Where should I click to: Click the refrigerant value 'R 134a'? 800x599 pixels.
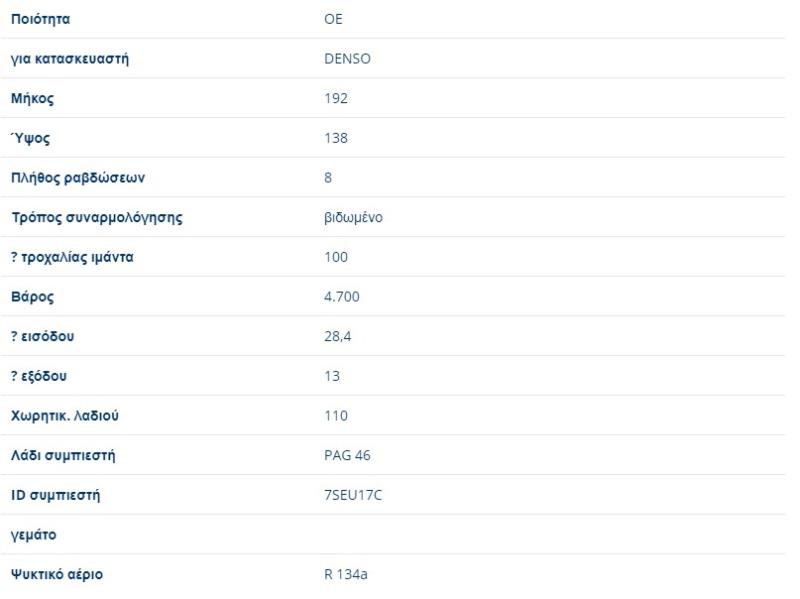tap(346, 575)
